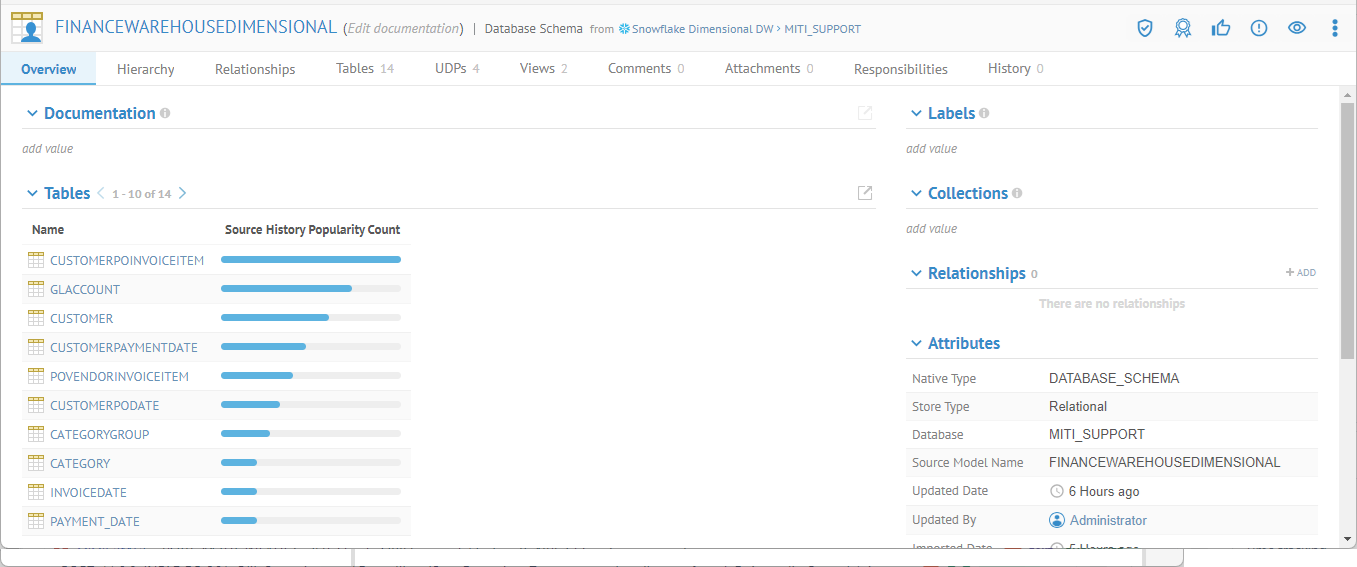Click the info icon beside Labels
This screenshot has height=567, width=1357.
click(984, 114)
